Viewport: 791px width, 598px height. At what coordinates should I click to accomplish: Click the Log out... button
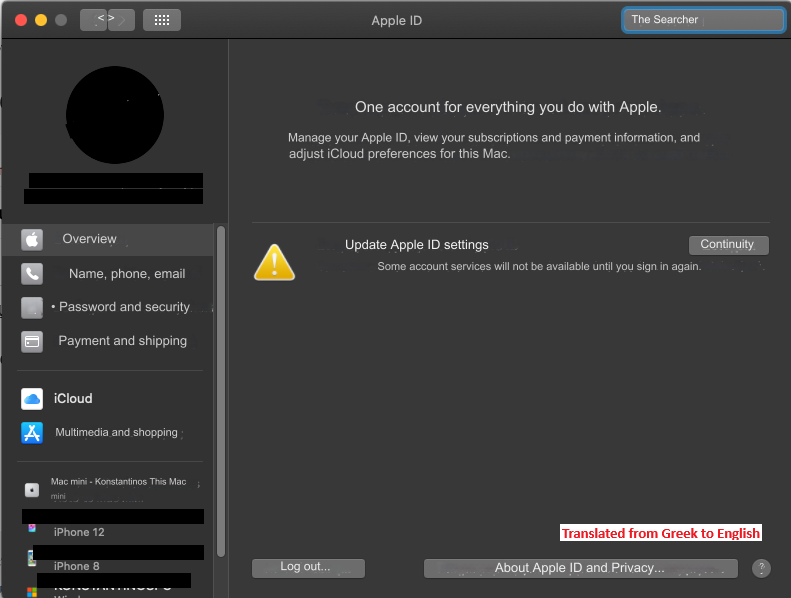tap(308, 568)
